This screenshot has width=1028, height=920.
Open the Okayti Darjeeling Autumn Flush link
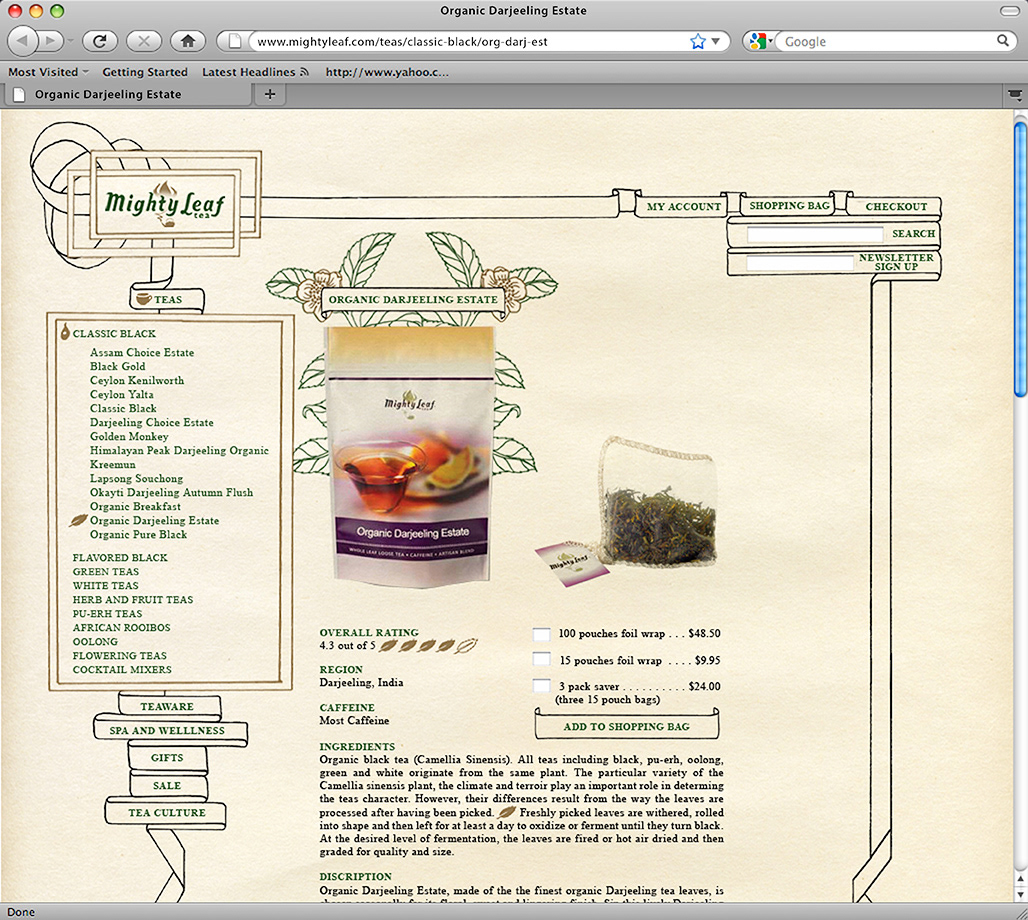172,492
